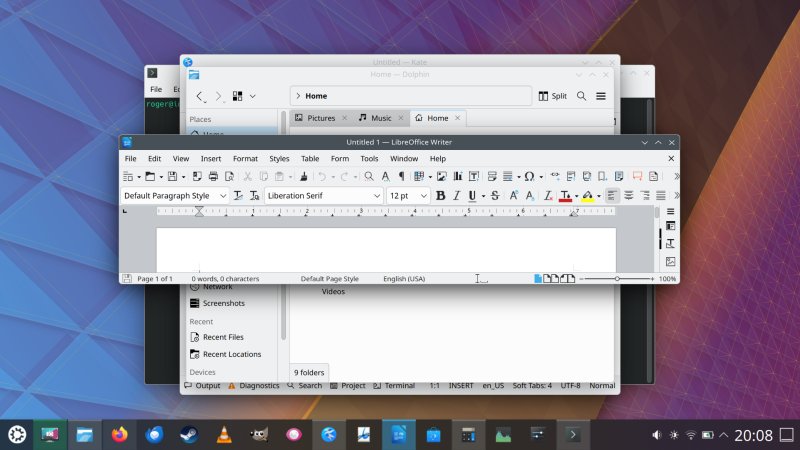Viewport: 800px width, 450px height.
Task: Open the Default Paragraph Style dropdown
Action: click(223, 196)
